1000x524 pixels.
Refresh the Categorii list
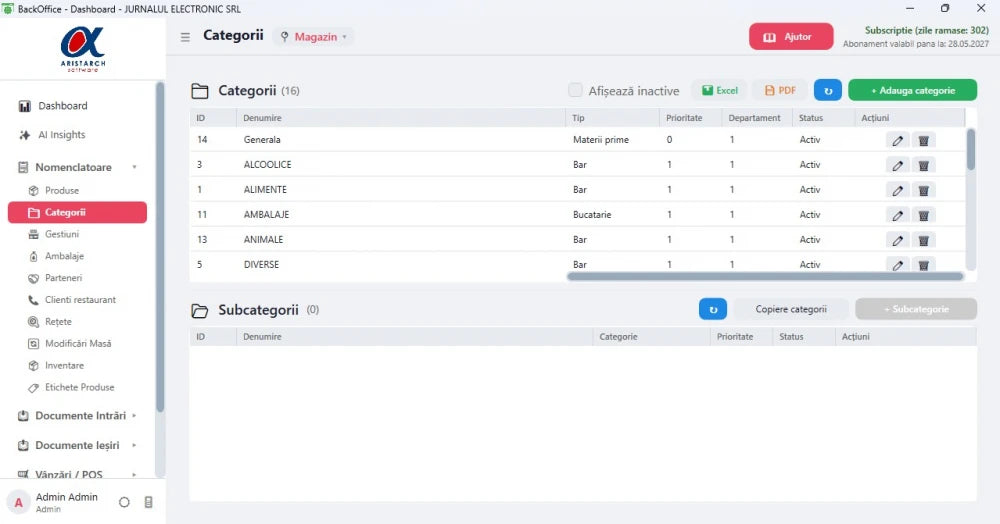click(828, 91)
